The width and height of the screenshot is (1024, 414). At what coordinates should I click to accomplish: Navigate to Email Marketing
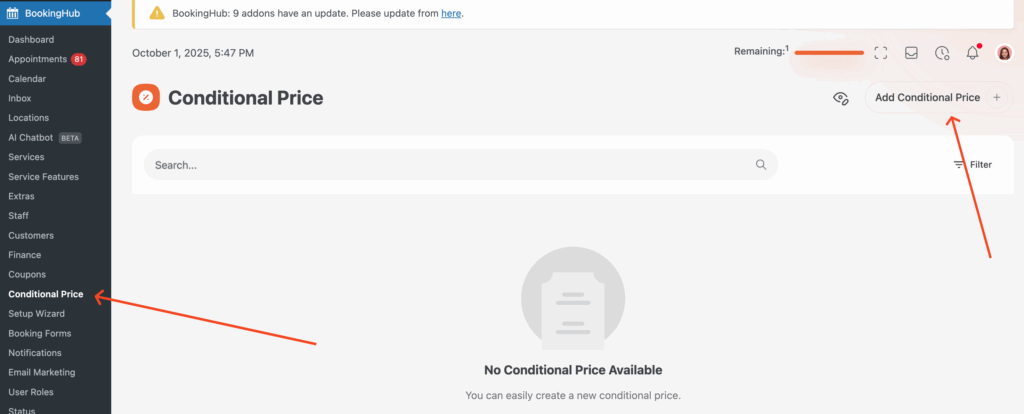tap(41, 372)
